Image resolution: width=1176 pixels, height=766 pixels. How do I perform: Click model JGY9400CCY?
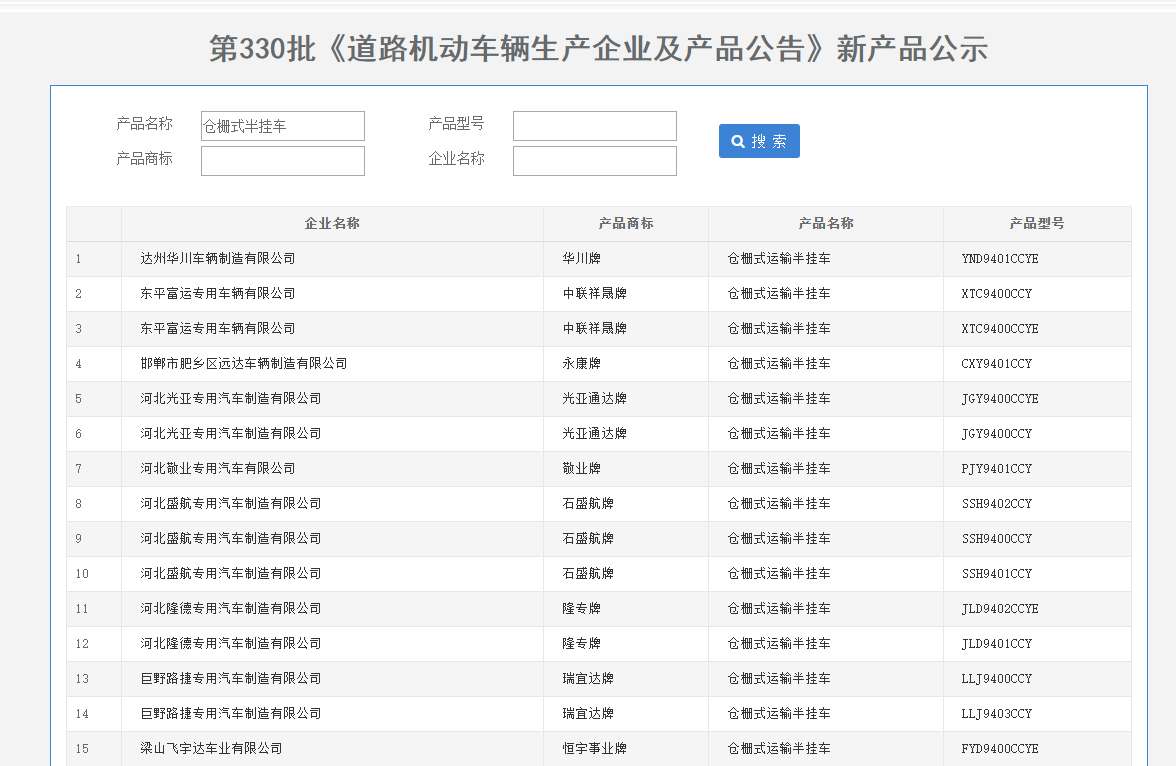point(997,434)
